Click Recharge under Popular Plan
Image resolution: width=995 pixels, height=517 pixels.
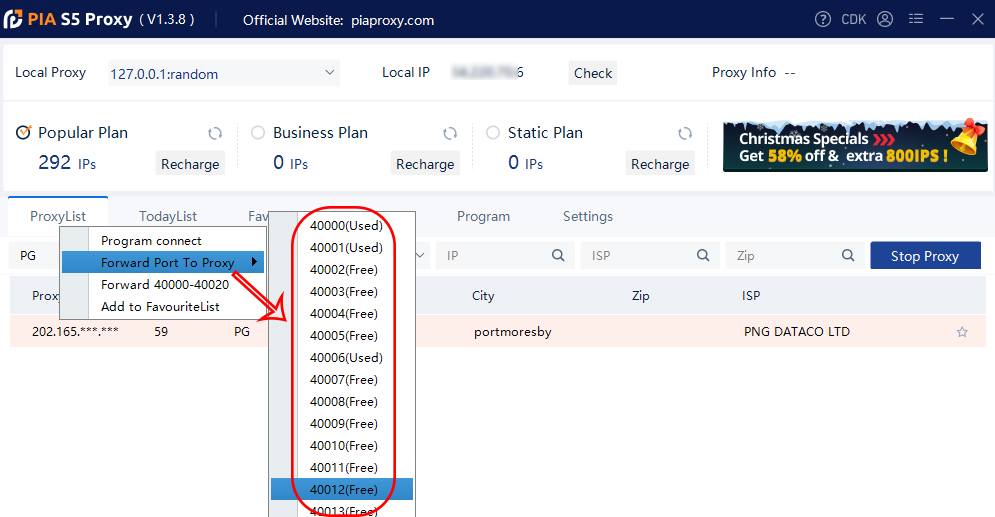tap(190, 164)
